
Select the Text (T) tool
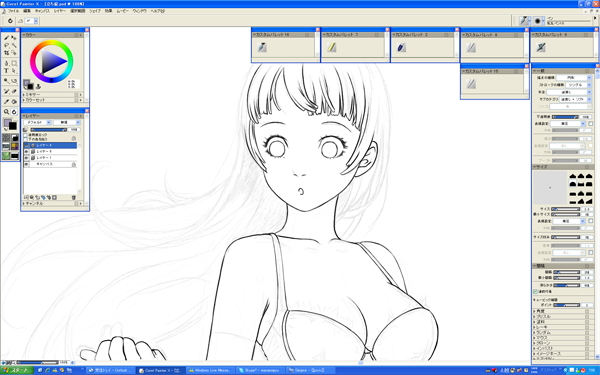[x=7, y=71]
